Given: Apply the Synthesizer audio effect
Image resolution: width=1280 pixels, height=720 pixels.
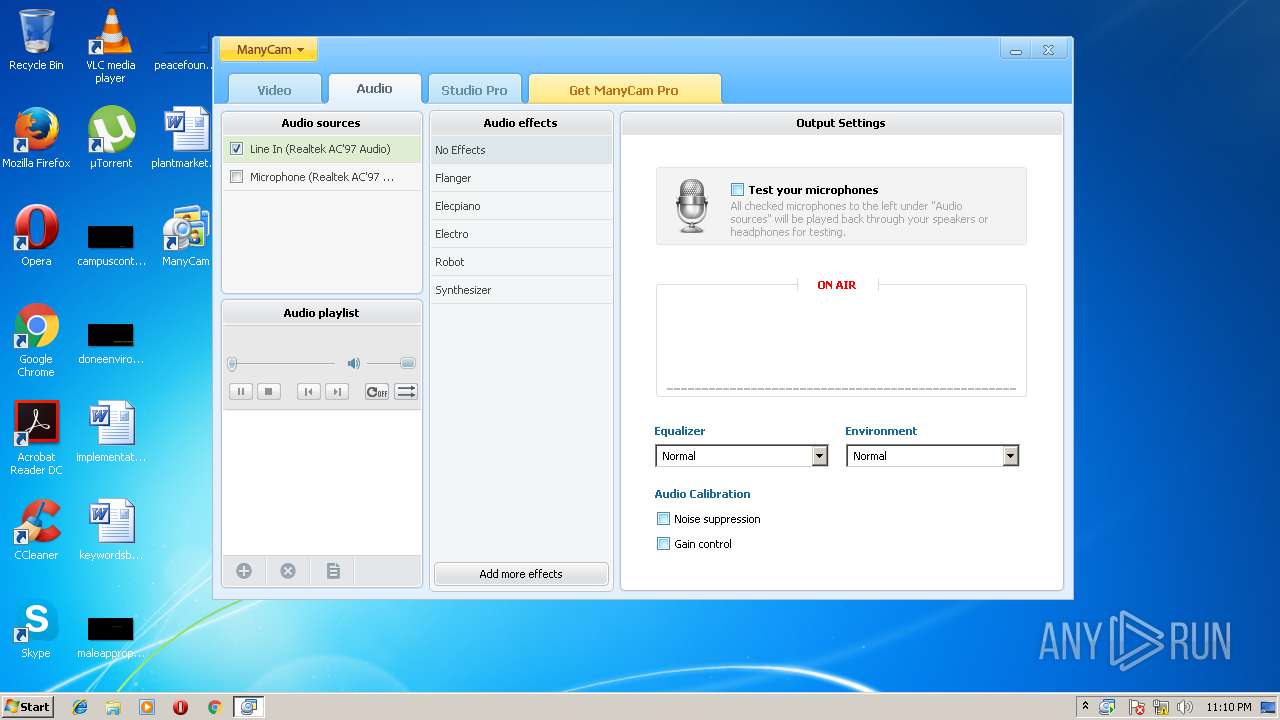Looking at the screenshot, I should click(x=521, y=290).
